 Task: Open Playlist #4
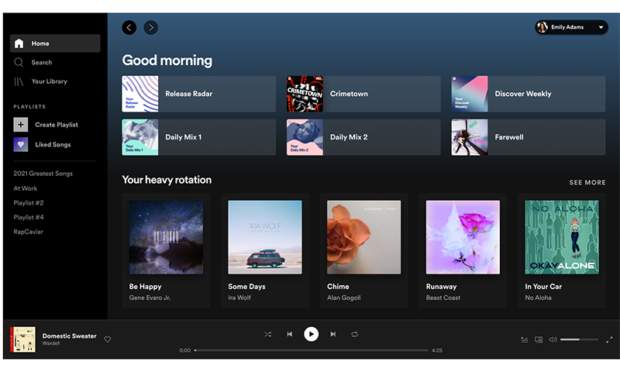[28, 217]
